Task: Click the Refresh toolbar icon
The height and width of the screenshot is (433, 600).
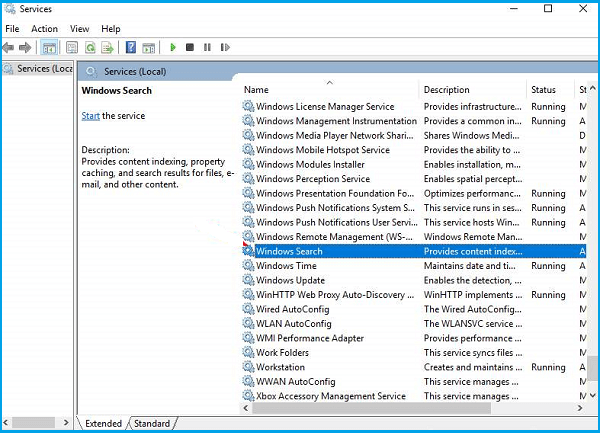Action: [91, 47]
